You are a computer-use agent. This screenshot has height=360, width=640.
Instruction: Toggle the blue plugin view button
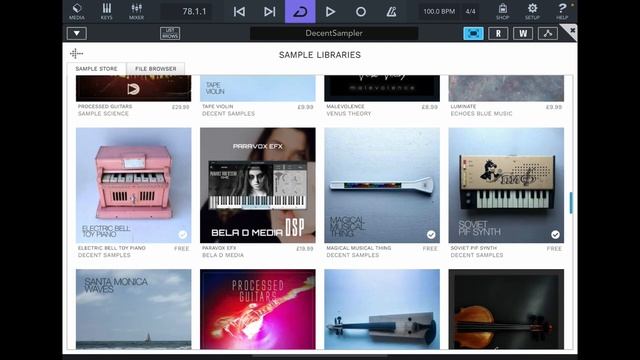click(473, 33)
